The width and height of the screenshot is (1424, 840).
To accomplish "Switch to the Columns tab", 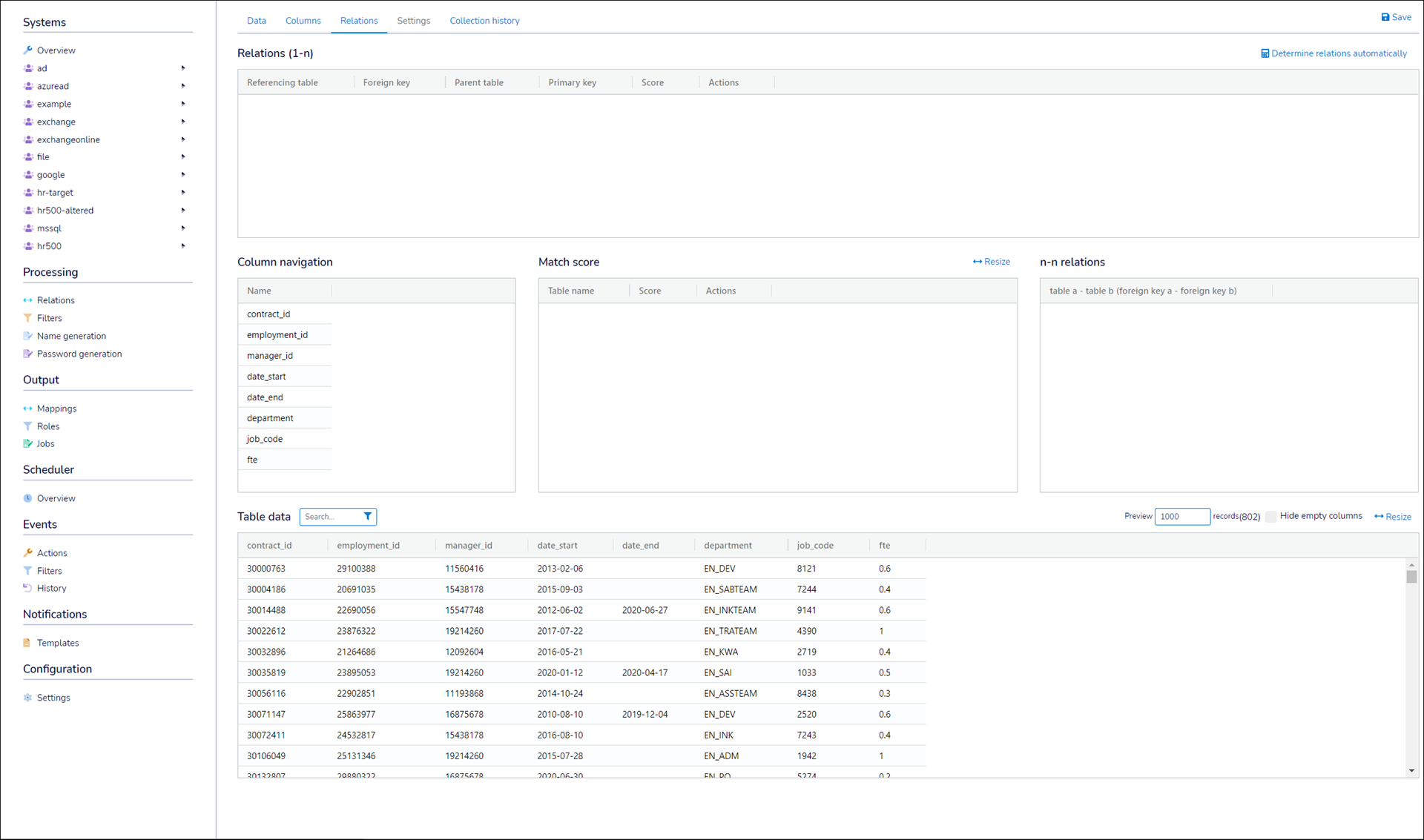I will click(x=303, y=21).
